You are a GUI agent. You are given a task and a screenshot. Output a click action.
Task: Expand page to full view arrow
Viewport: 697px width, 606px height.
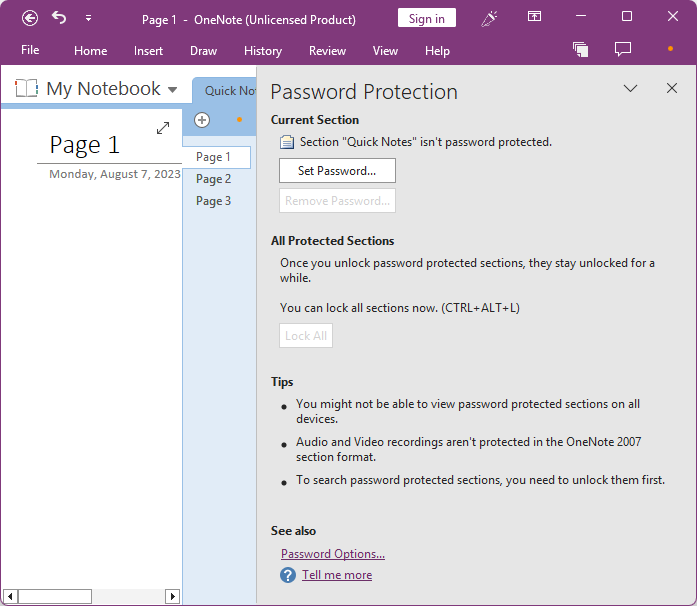point(163,128)
